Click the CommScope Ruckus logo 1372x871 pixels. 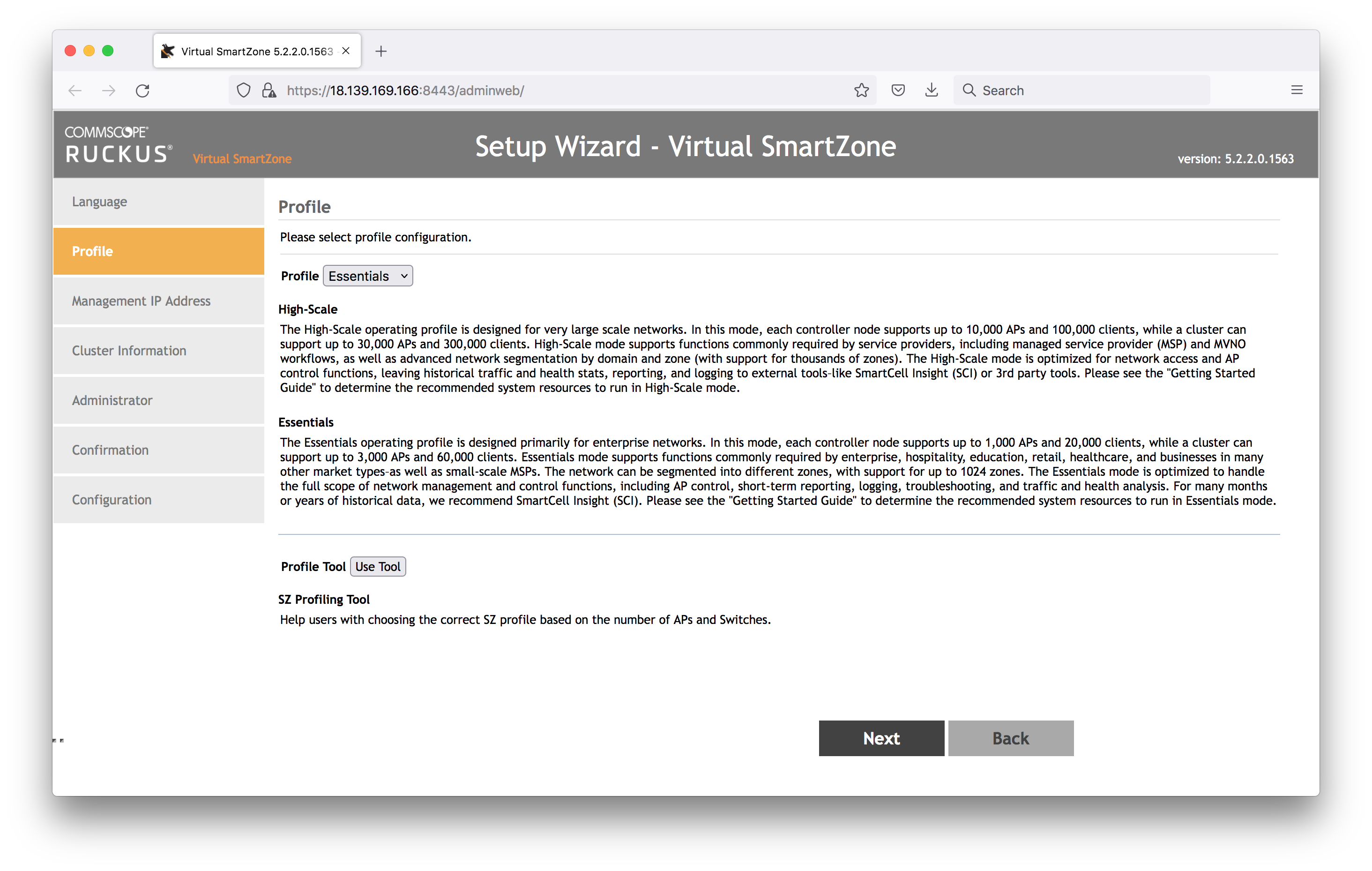(x=119, y=145)
